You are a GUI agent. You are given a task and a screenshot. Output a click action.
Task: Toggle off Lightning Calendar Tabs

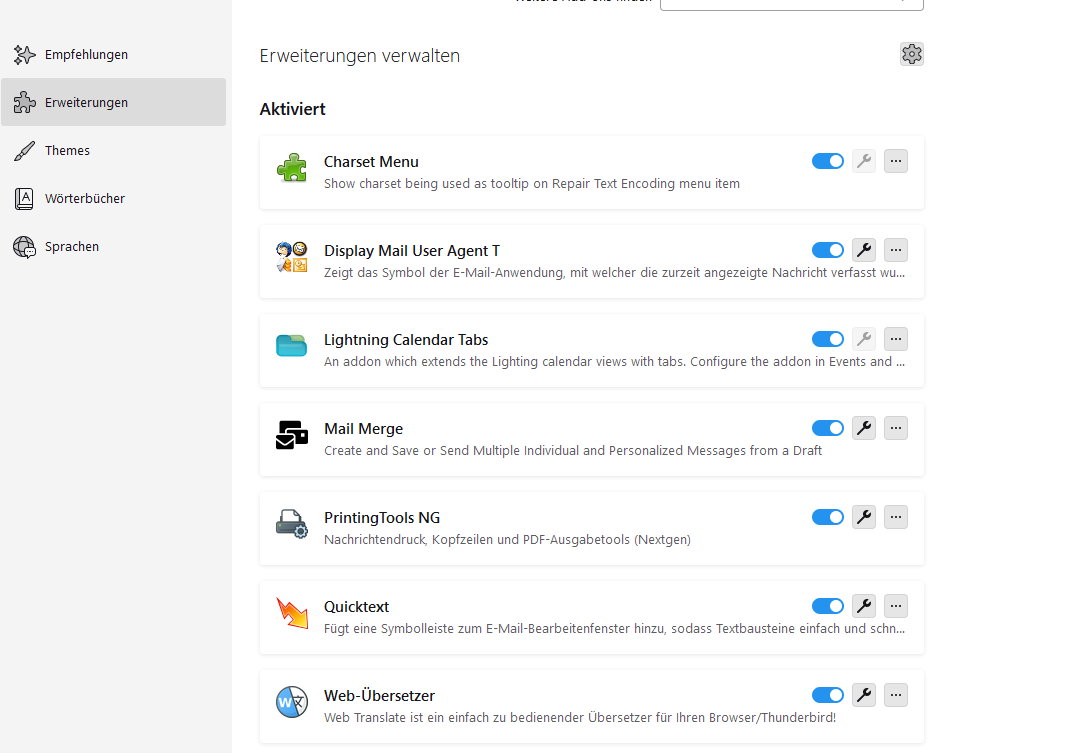coord(828,339)
